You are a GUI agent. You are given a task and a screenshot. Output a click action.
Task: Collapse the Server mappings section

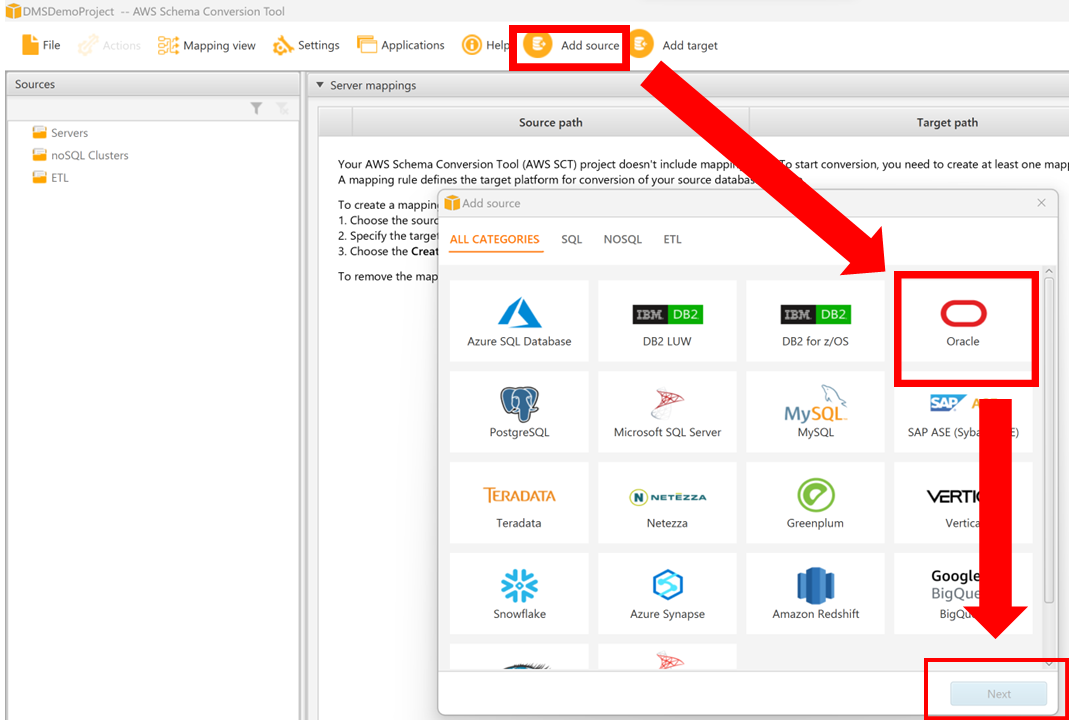tap(320, 85)
